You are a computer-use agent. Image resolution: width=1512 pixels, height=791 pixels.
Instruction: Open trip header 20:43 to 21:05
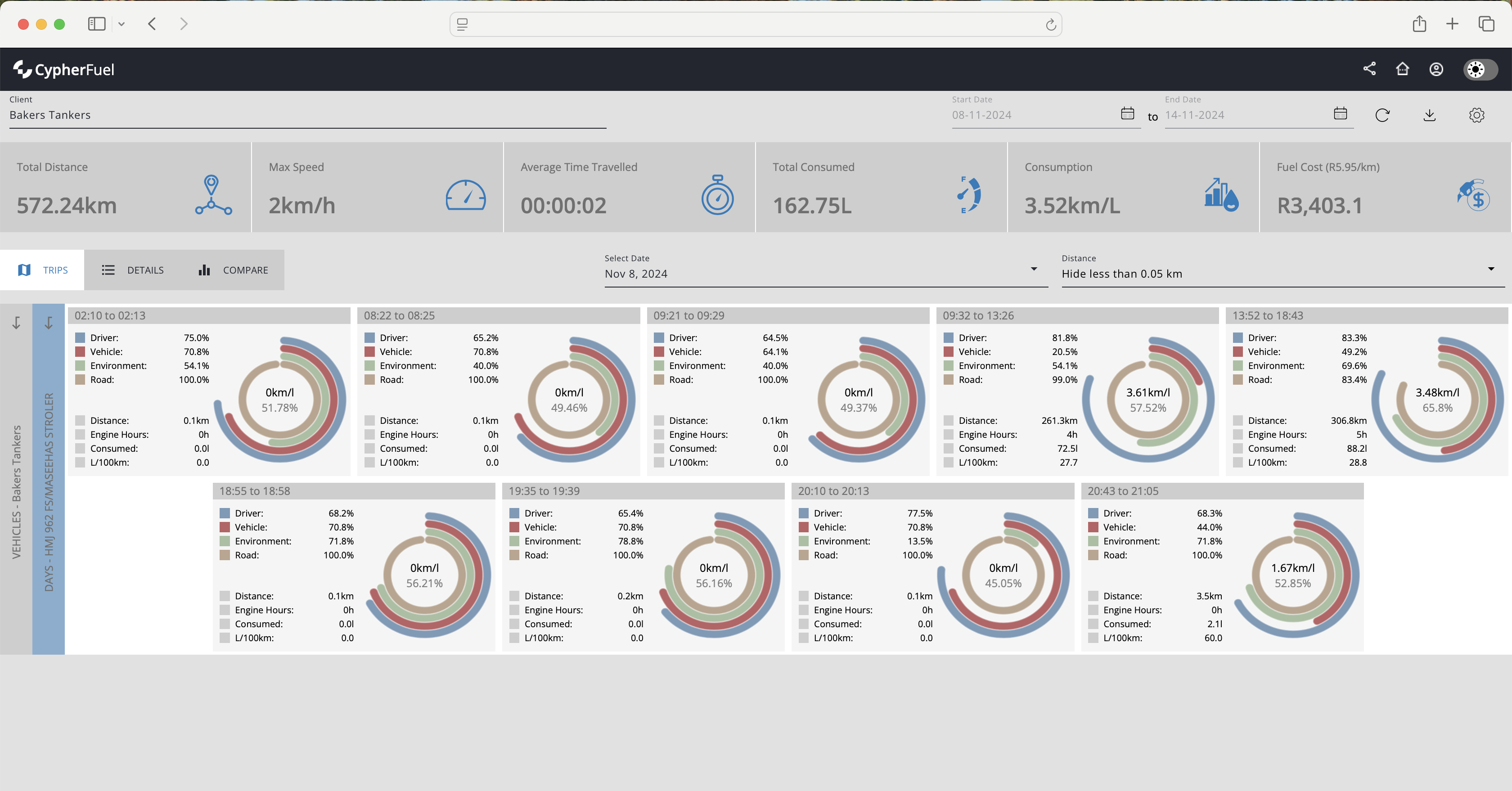(1222, 491)
